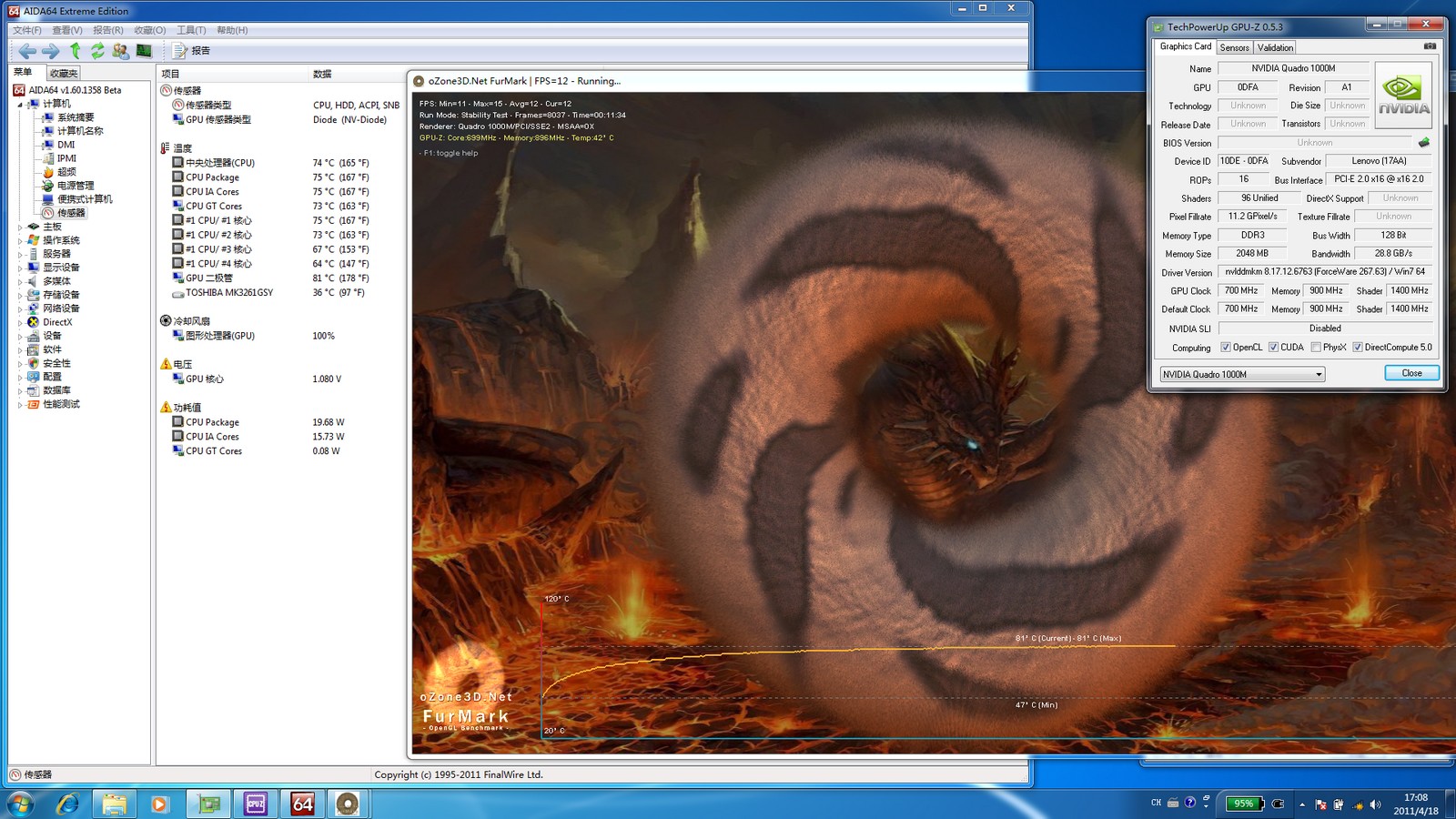Open the 收藏(O) menu

150,30
